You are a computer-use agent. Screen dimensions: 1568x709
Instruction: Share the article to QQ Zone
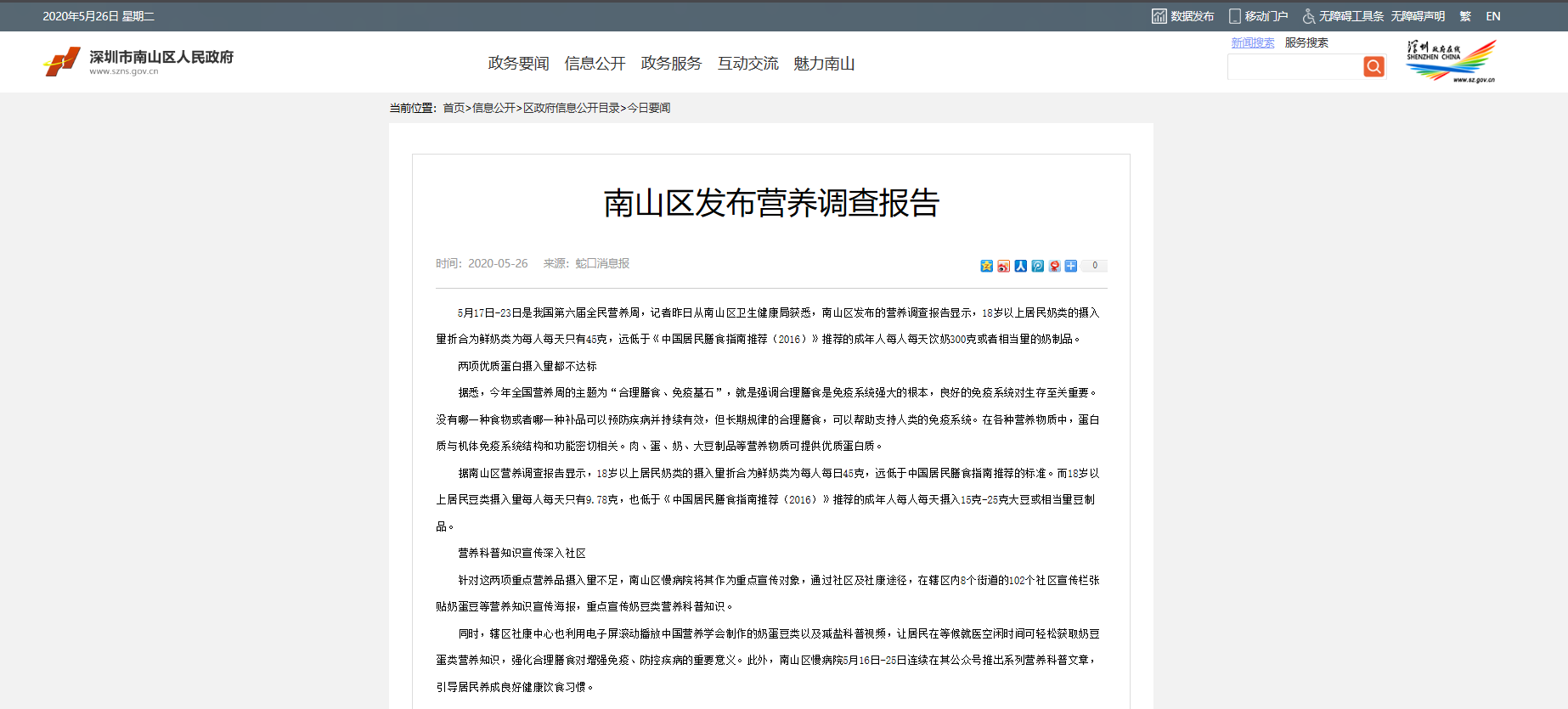[x=986, y=266]
